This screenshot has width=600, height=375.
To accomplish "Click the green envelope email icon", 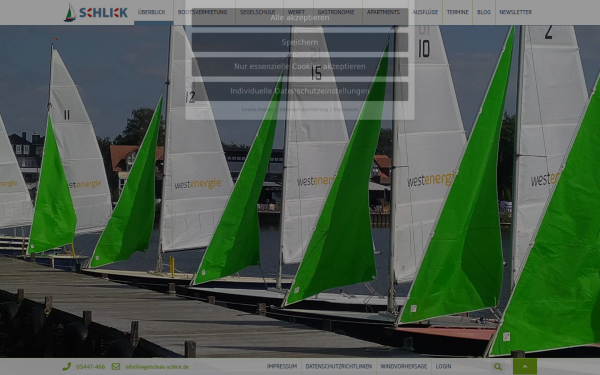I will click(x=116, y=366).
